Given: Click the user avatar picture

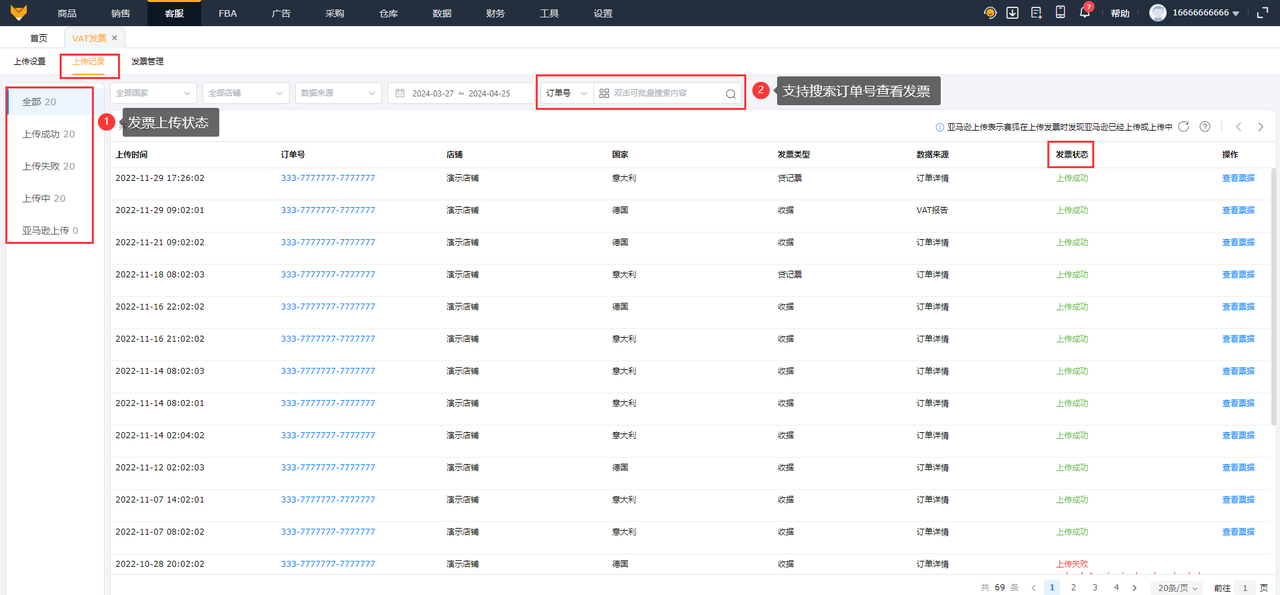Looking at the screenshot, I should pos(1158,13).
